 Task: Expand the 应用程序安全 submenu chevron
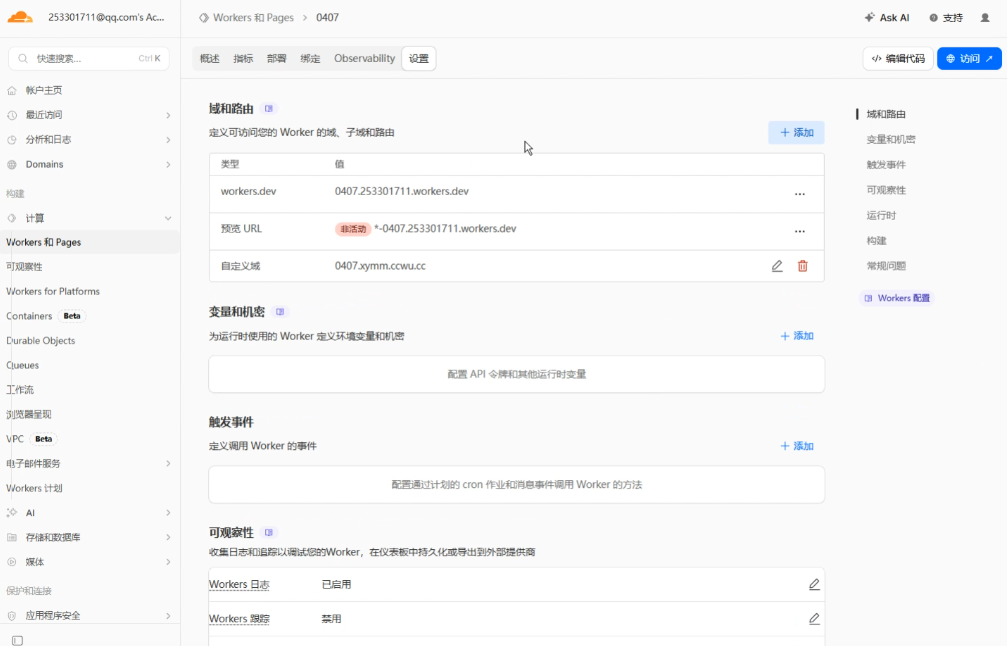(168, 615)
